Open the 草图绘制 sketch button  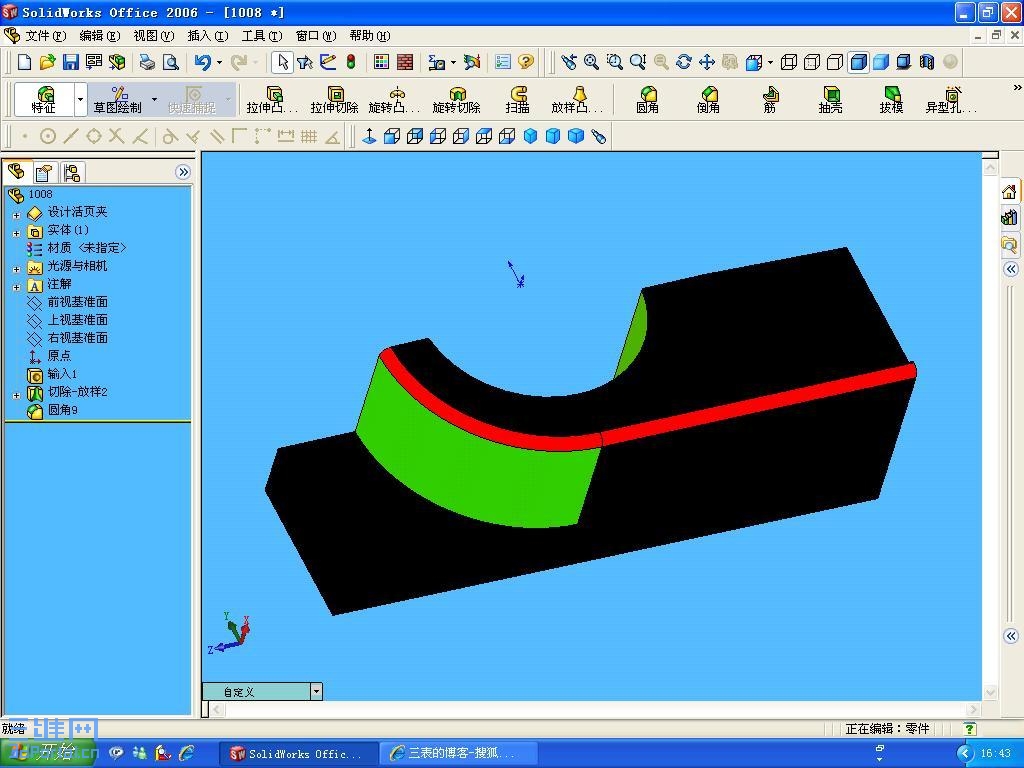(118, 100)
